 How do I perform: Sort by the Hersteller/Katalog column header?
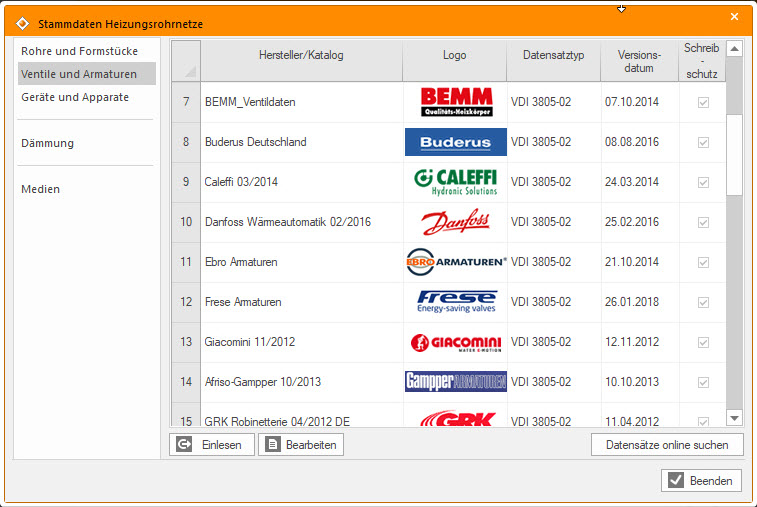coord(301,55)
